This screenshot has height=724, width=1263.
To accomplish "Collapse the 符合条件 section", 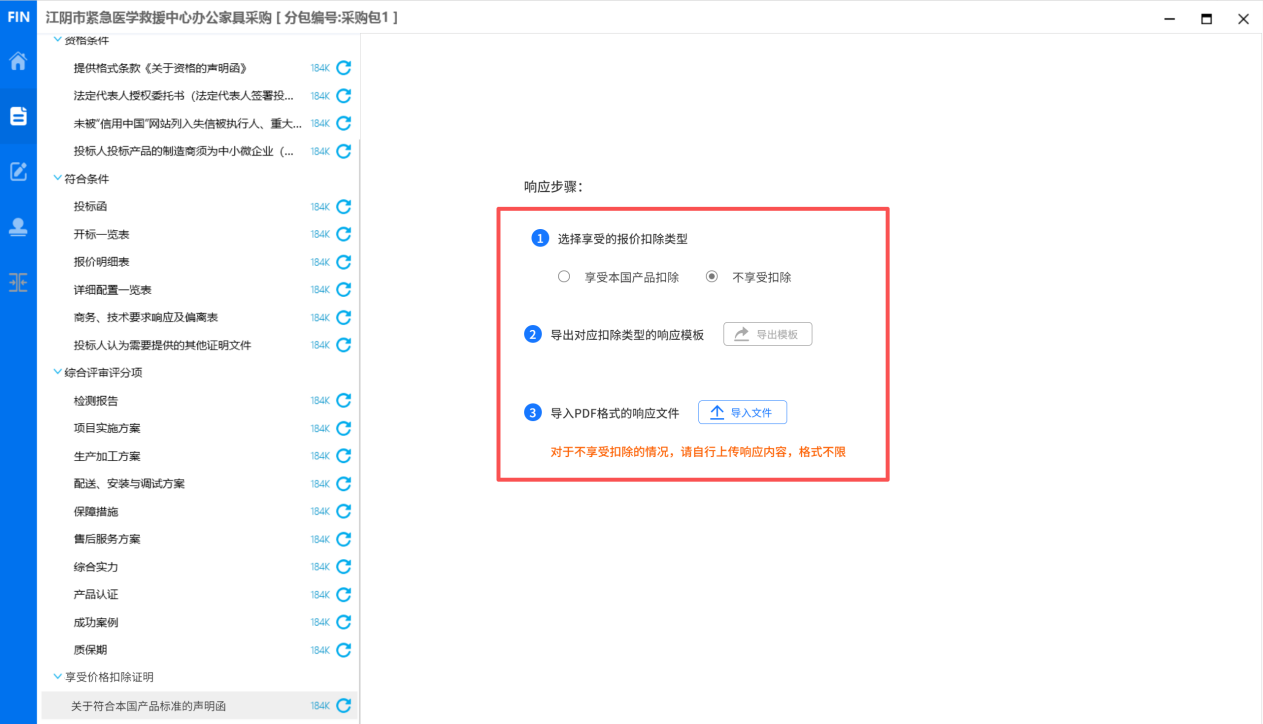I will (x=57, y=179).
